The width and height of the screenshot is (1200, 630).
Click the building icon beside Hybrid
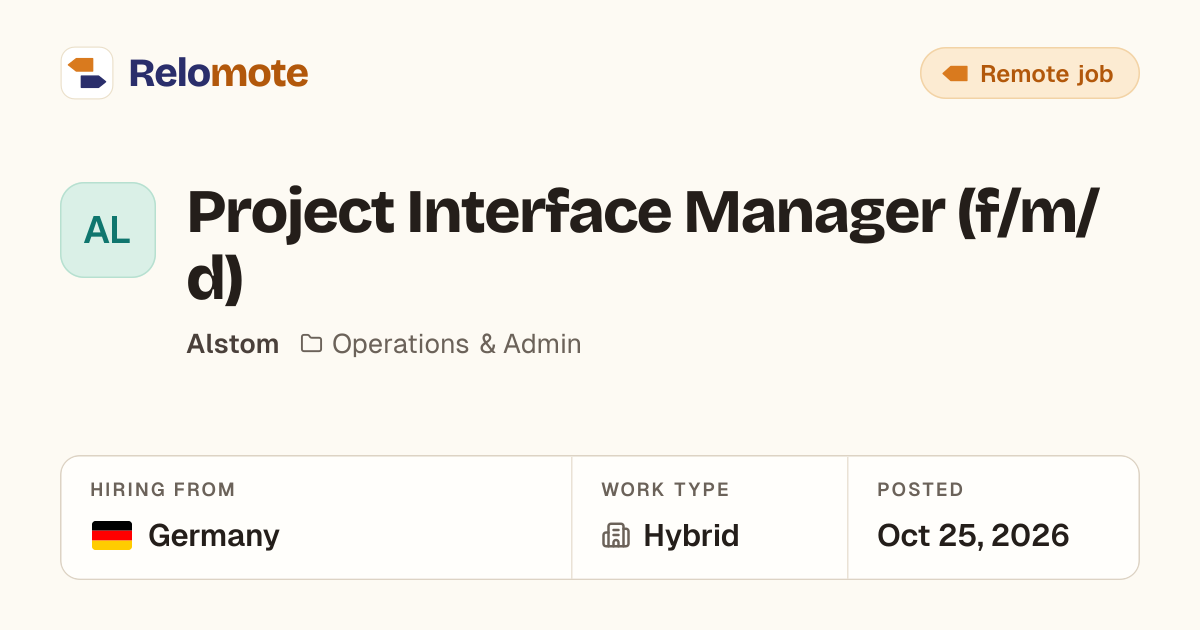[616, 536]
